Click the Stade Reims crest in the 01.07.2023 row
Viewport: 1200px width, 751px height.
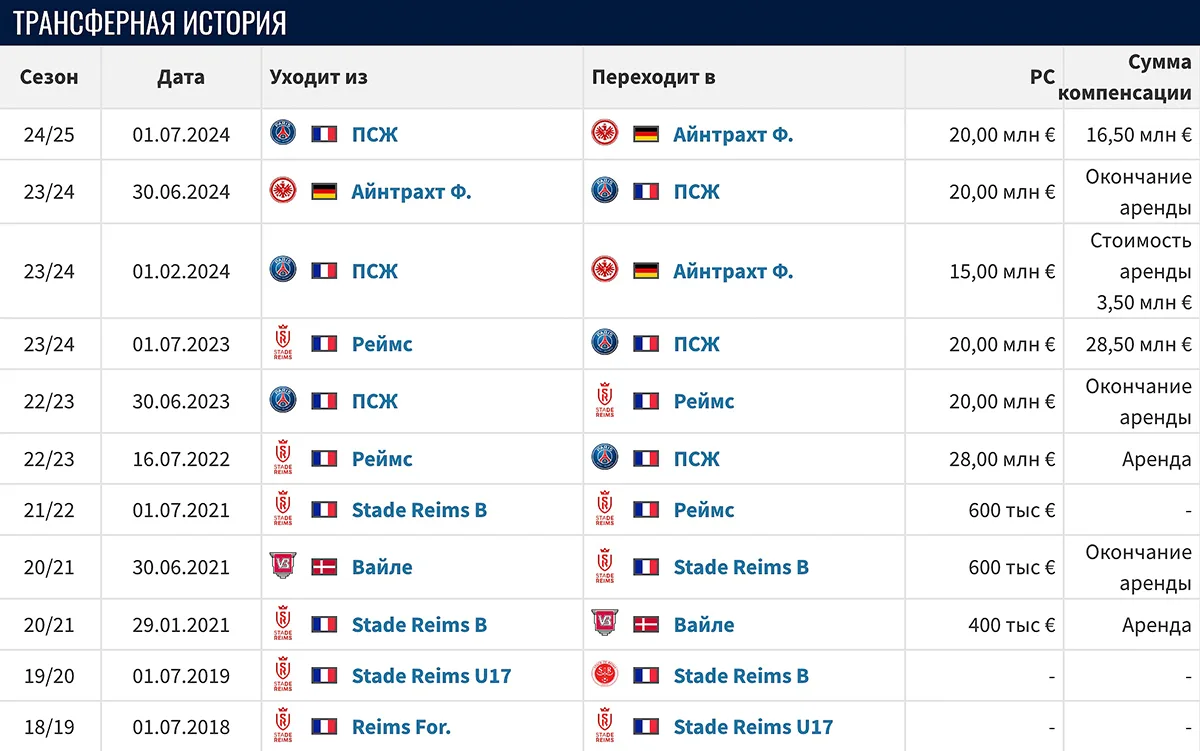(283, 343)
